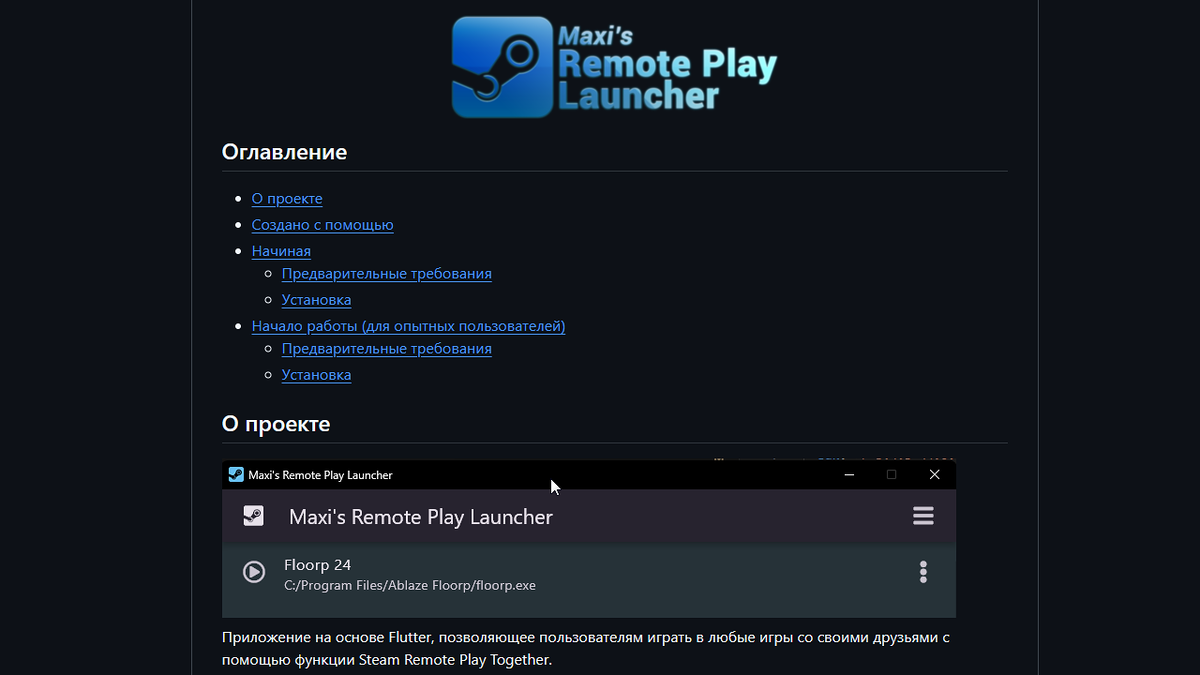Click the 'О проекте' section heading

click(x=275, y=424)
